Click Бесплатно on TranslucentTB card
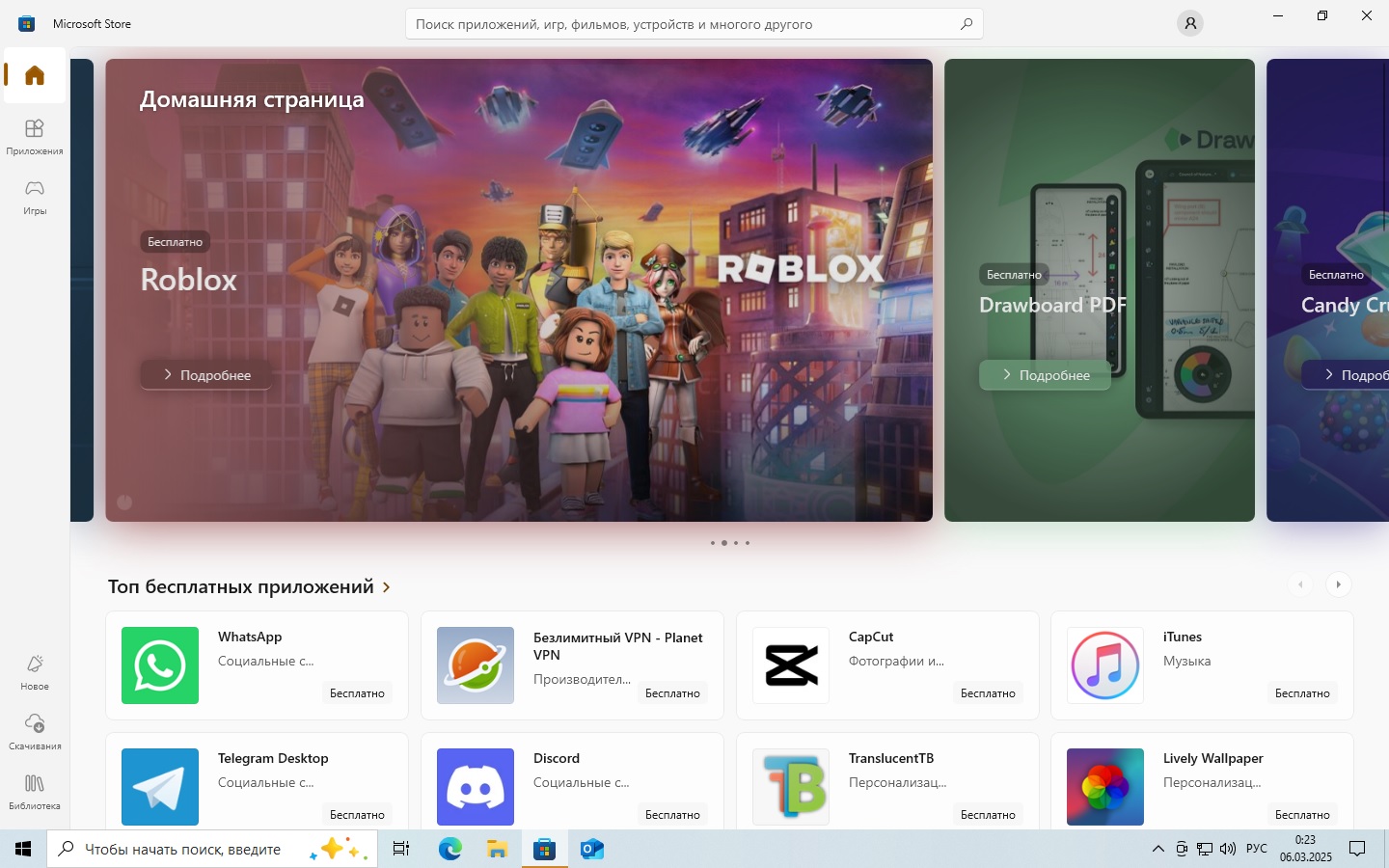 (988, 814)
